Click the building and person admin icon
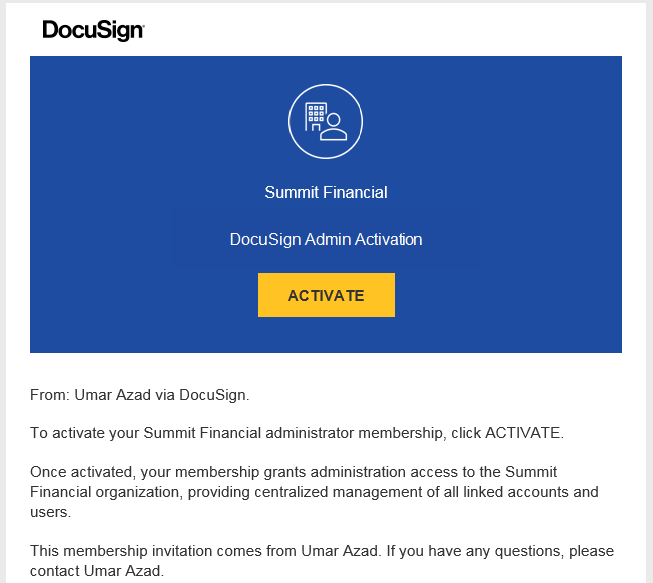Viewport: 653px width, 583px height. coord(325,122)
